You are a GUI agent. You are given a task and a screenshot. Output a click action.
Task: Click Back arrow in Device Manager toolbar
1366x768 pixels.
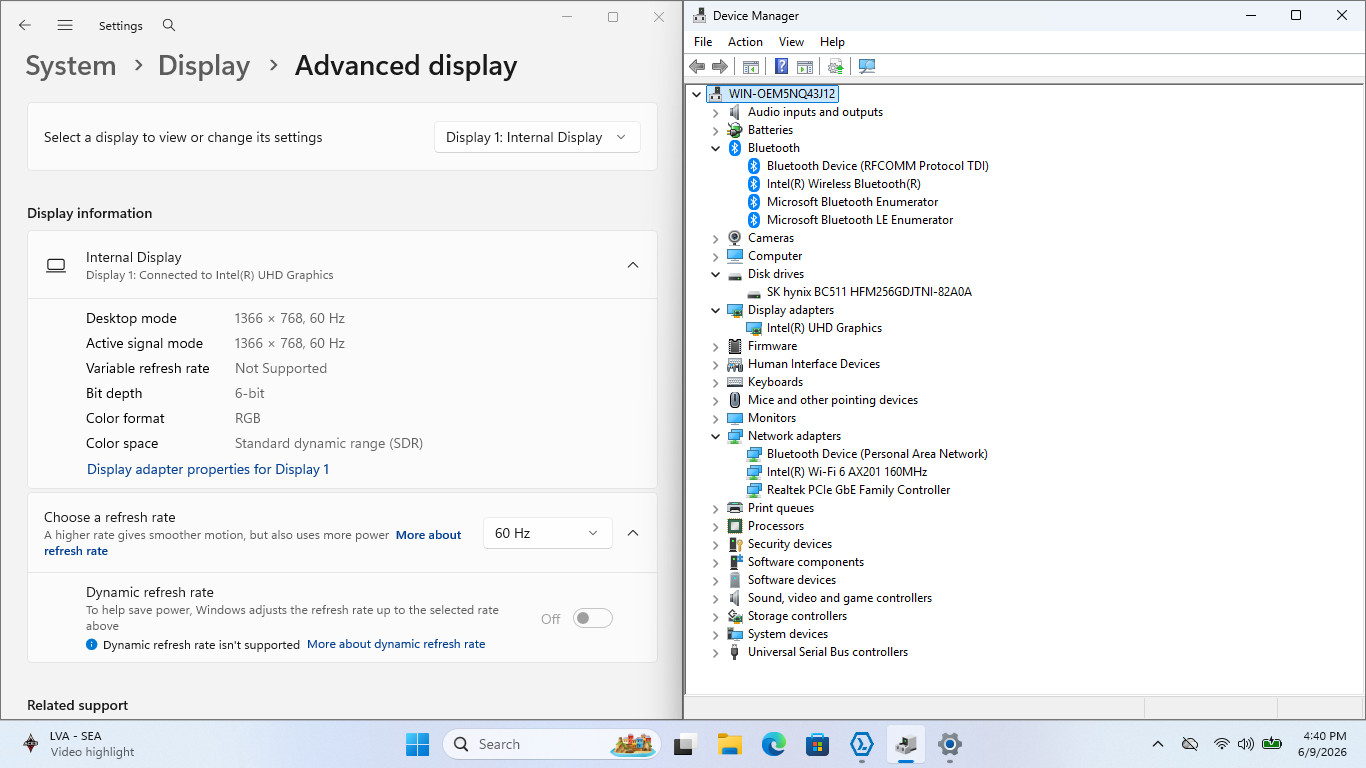[x=697, y=66]
